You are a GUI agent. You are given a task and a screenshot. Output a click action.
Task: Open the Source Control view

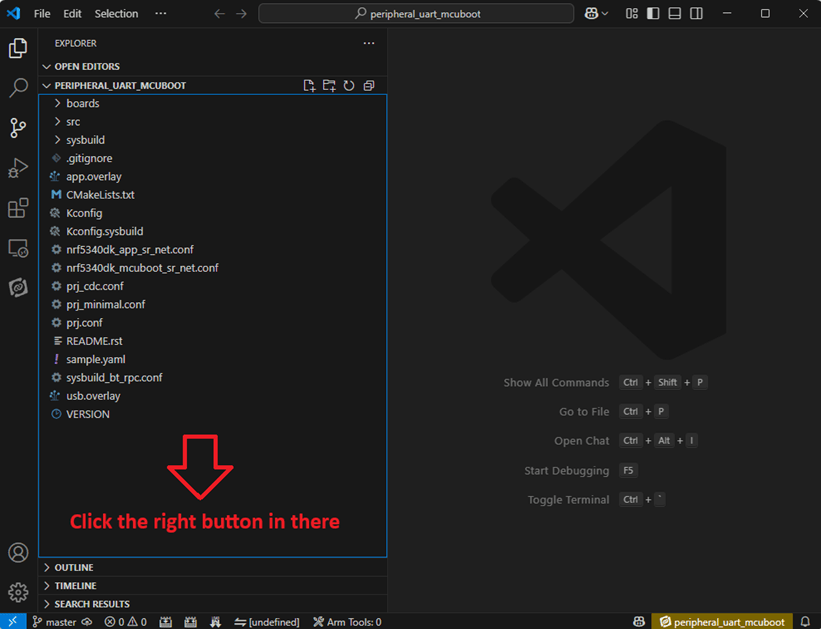(18, 128)
